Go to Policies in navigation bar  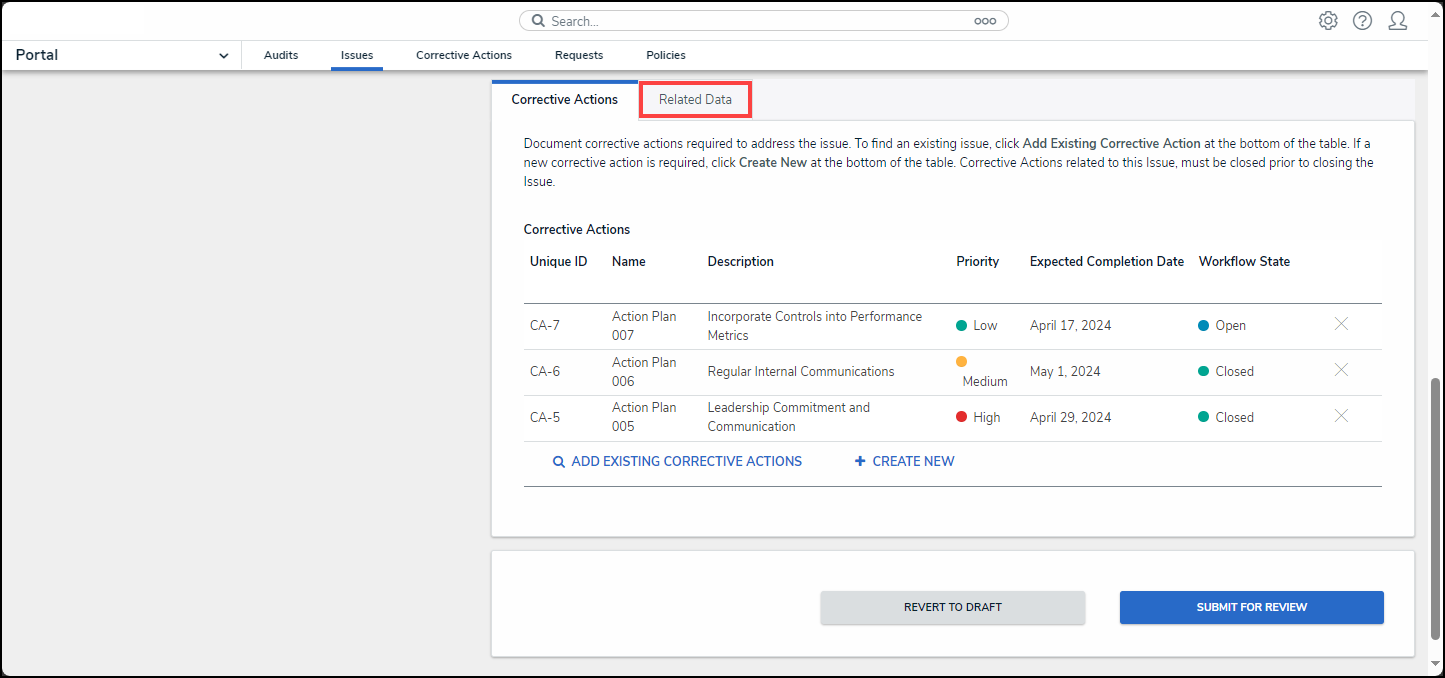pyautogui.click(x=666, y=56)
